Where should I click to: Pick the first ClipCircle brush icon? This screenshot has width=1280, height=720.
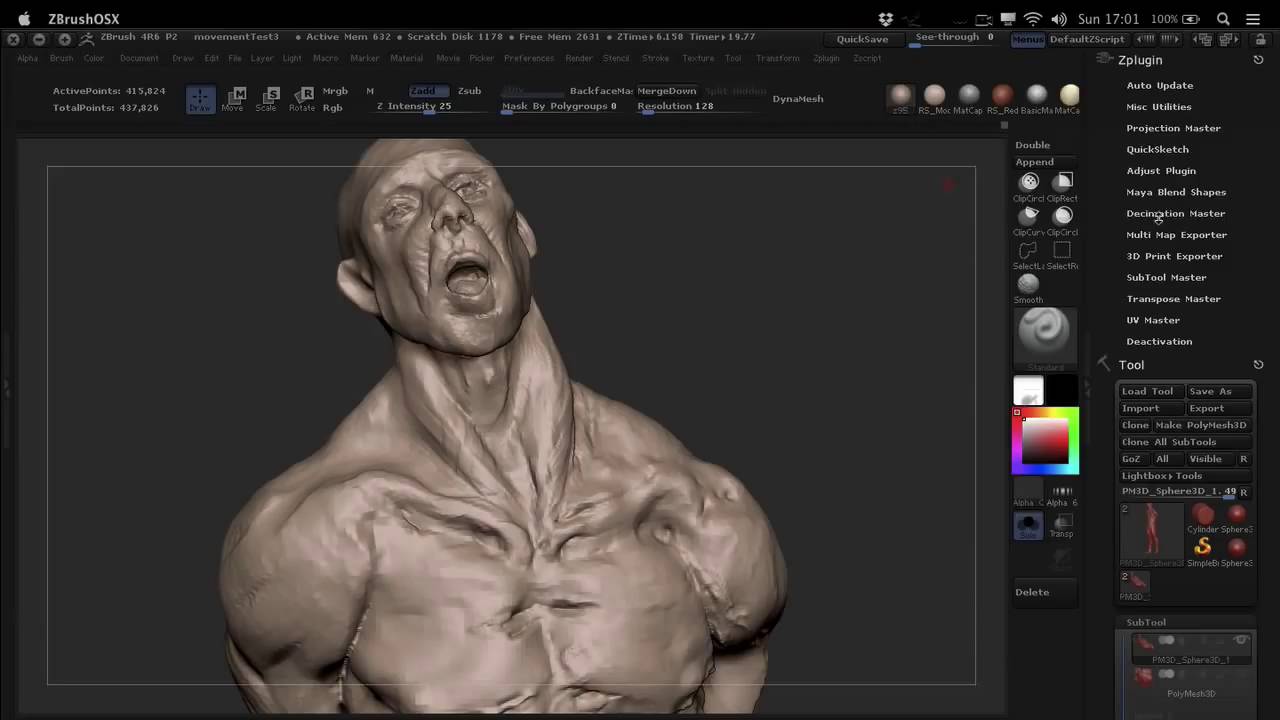pyautogui.click(x=1029, y=182)
